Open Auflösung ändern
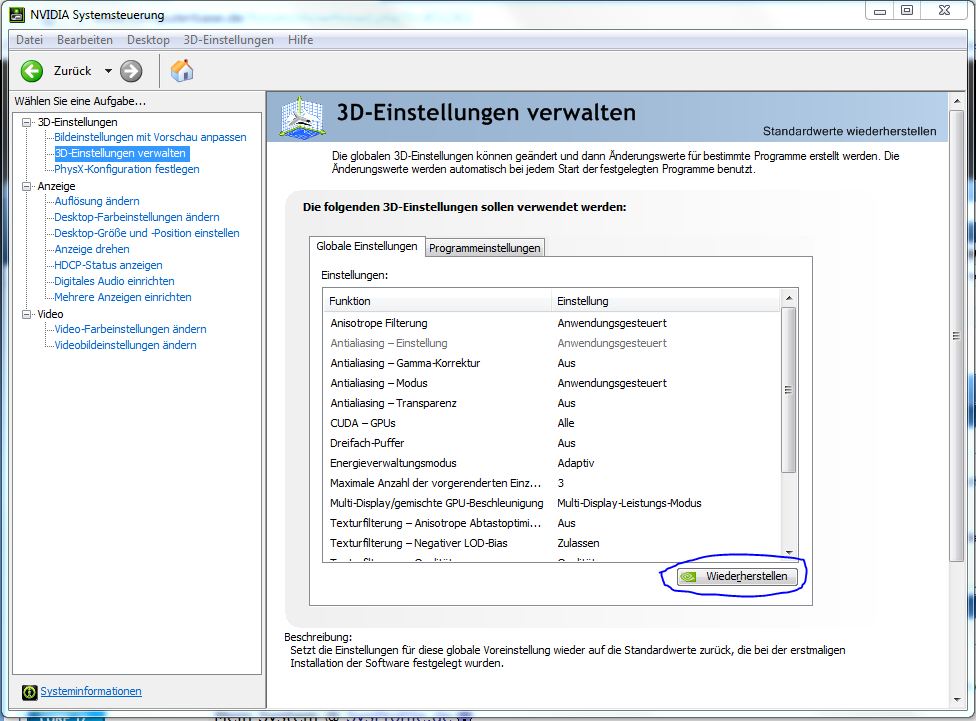Image resolution: width=976 pixels, height=721 pixels. [x=96, y=201]
